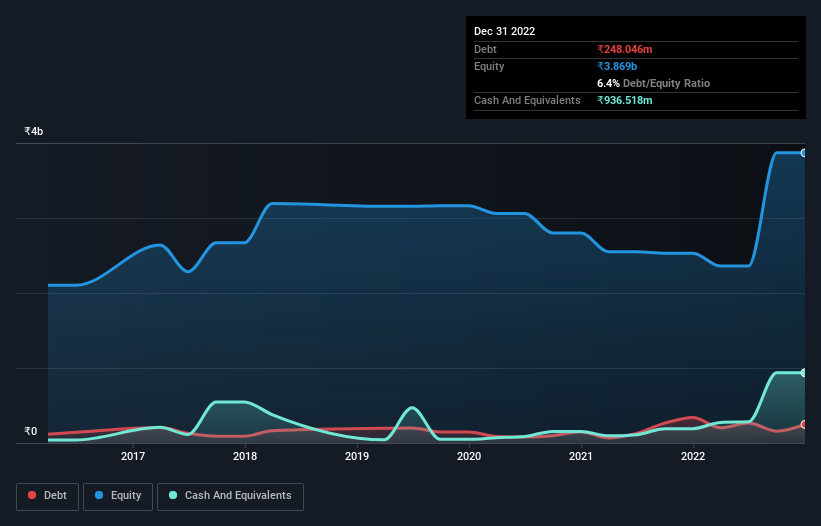Click the Debt label in tooltip
This screenshot has height=526, width=821.
tap(485, 49)
